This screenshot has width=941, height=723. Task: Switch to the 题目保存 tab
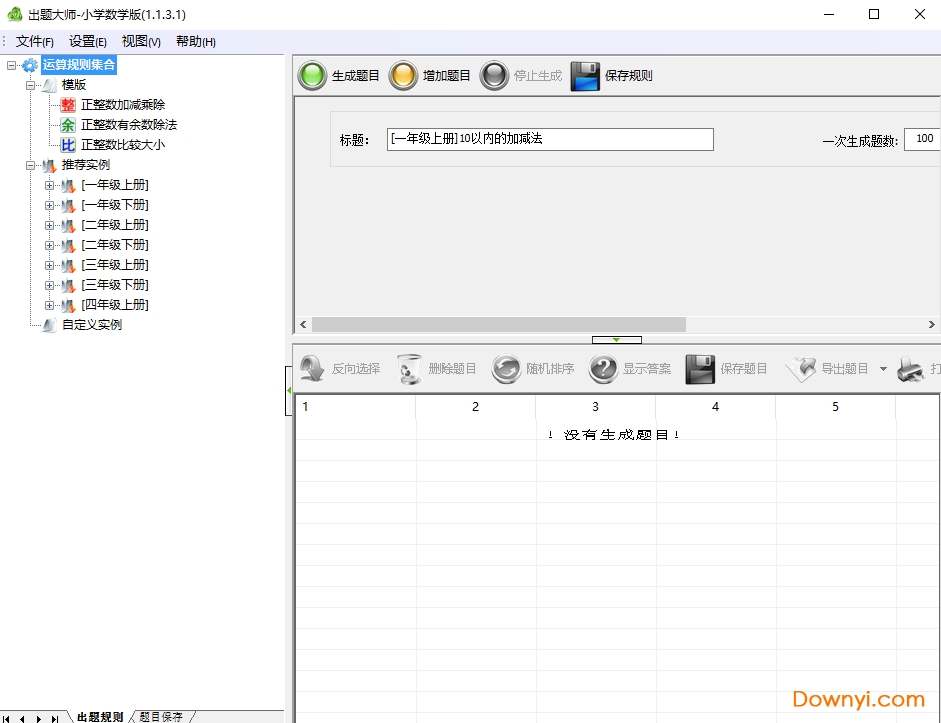click(161, 716)
